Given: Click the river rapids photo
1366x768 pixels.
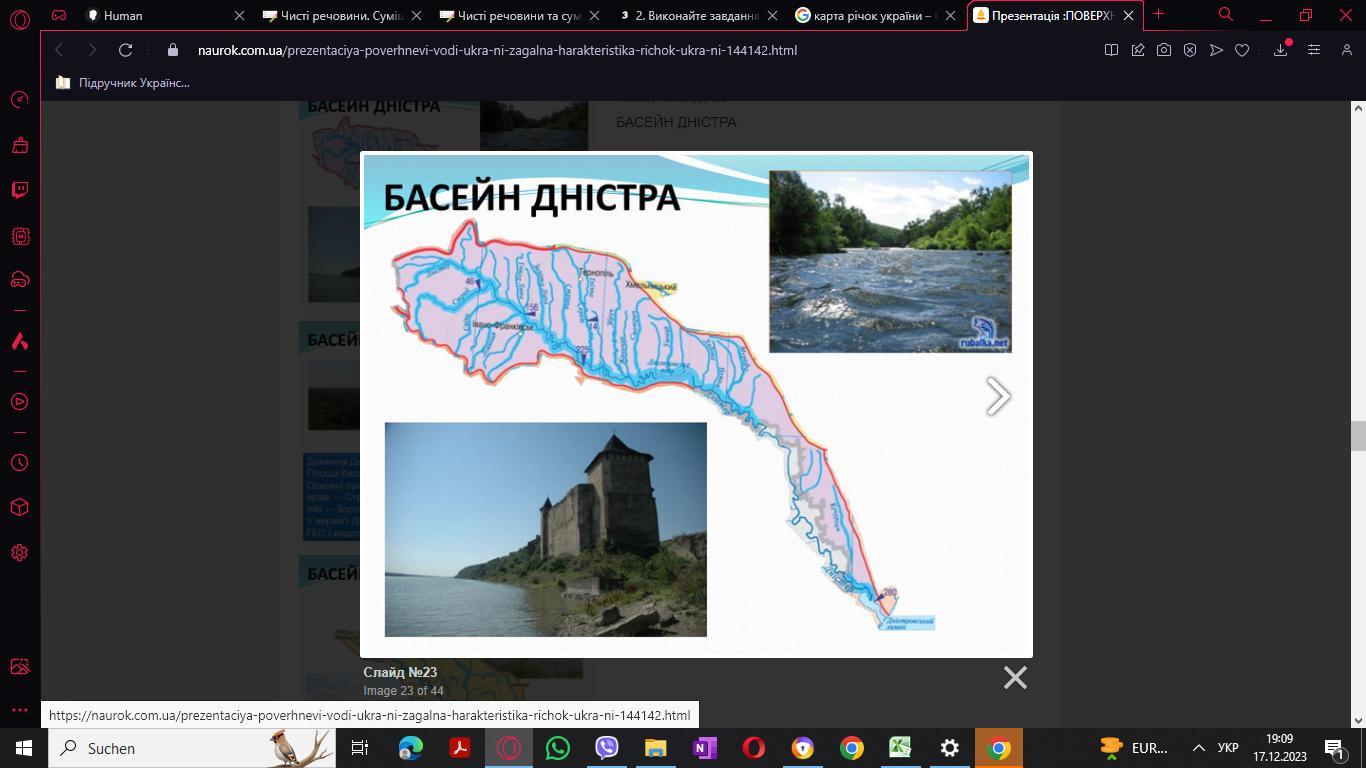Looking at the screenshot, I should 890,262.
